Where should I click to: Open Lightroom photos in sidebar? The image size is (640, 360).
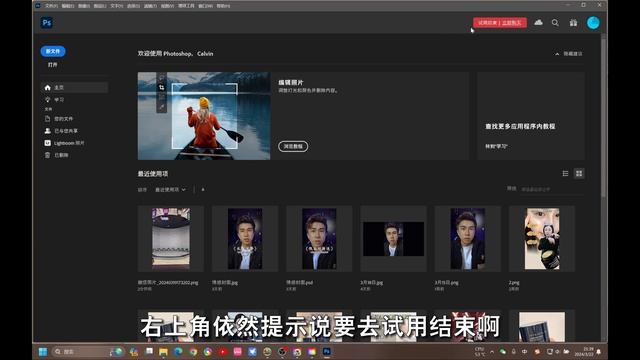[x=64, y=143]
